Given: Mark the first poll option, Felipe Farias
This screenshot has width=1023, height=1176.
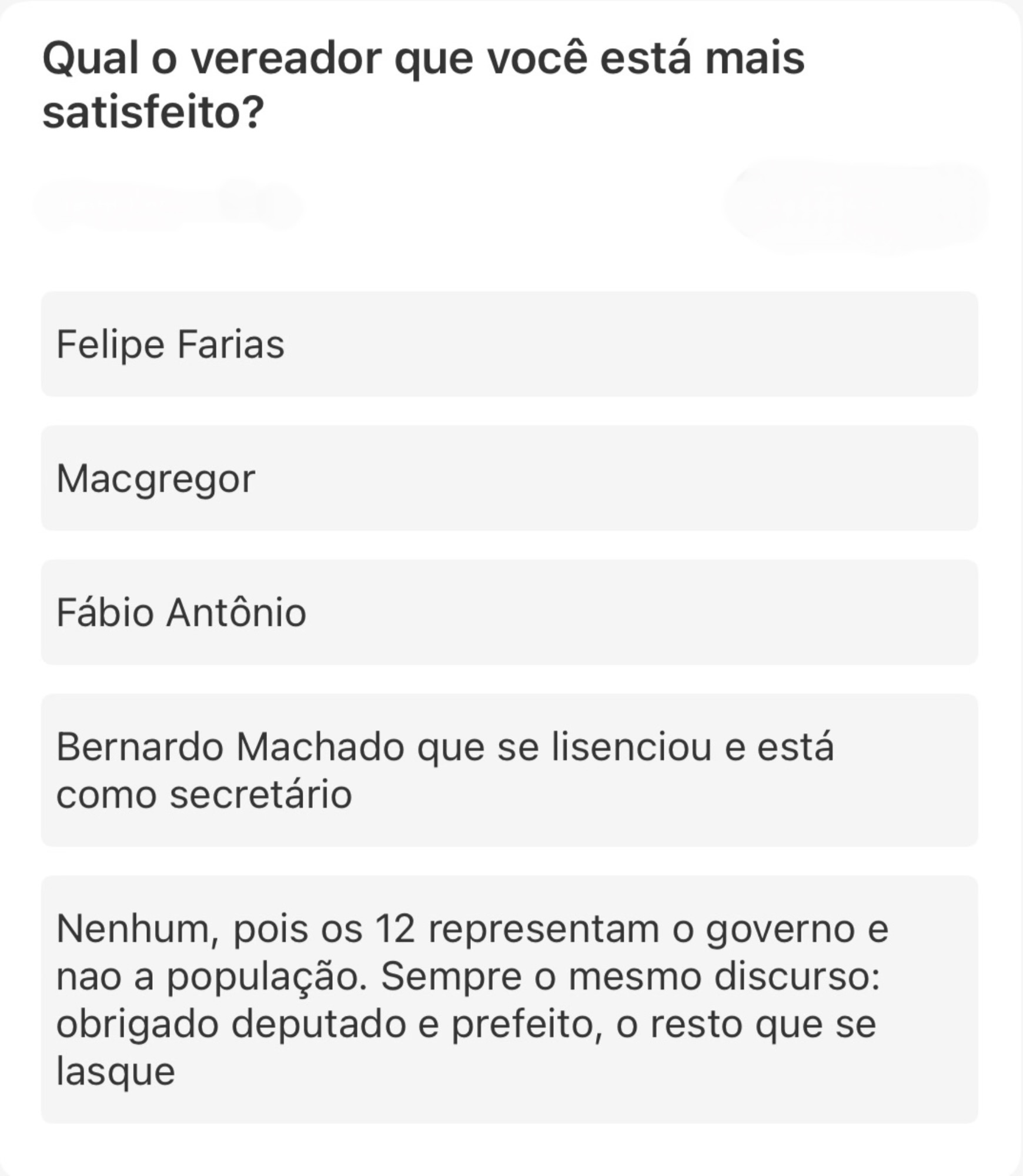Looking at the screenshot, I should point(509,344).
